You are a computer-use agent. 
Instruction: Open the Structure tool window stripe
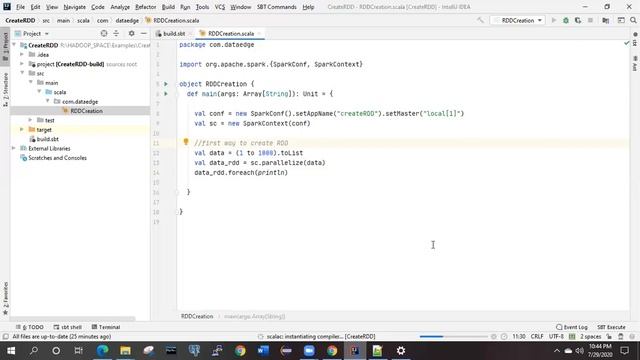click(5, 89)
